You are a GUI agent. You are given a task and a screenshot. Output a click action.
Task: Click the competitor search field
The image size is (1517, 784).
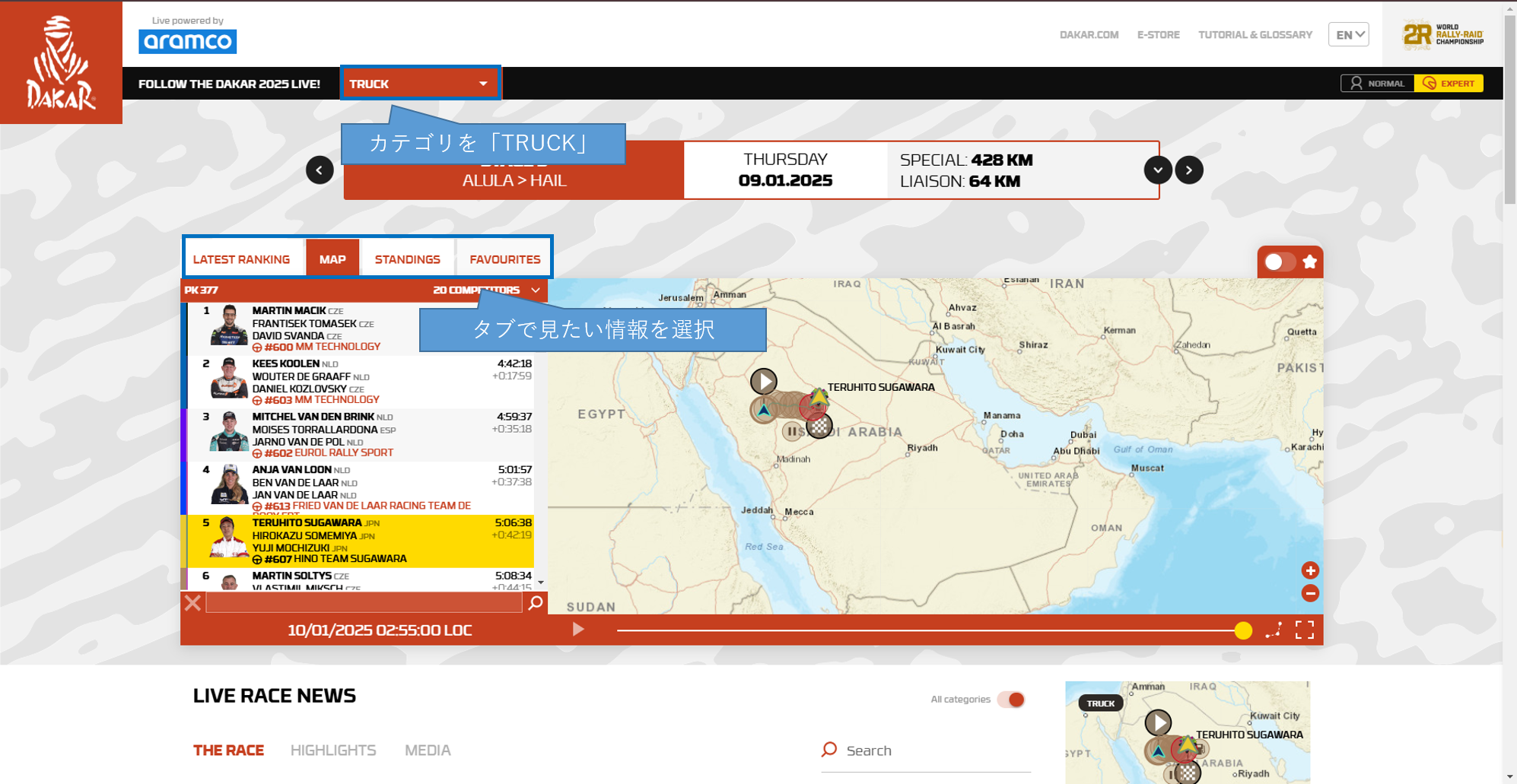tap(364, 603)
